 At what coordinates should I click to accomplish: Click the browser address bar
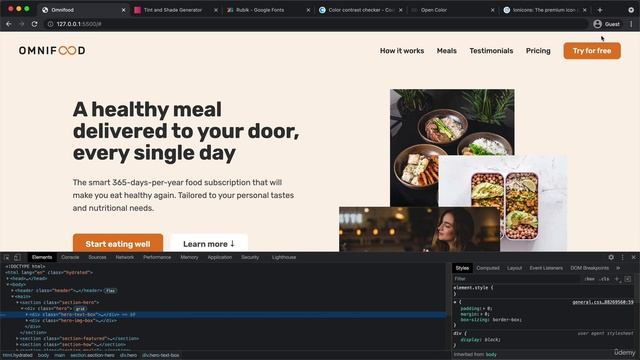tap(316, 24)
